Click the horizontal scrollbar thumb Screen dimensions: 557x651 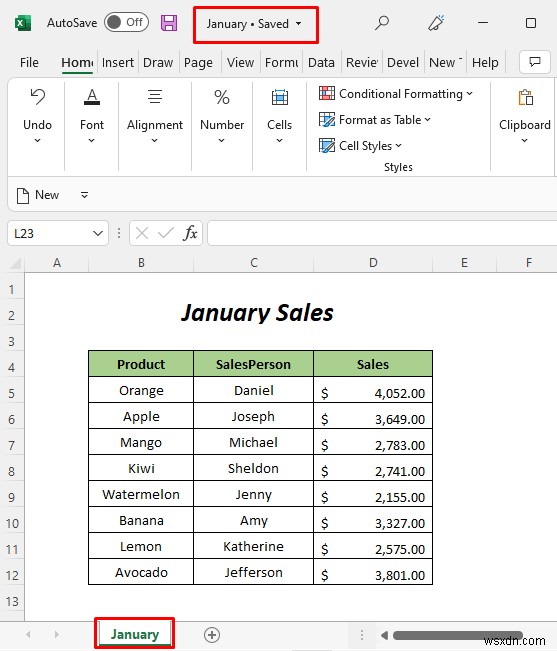(x=457, y=635)
